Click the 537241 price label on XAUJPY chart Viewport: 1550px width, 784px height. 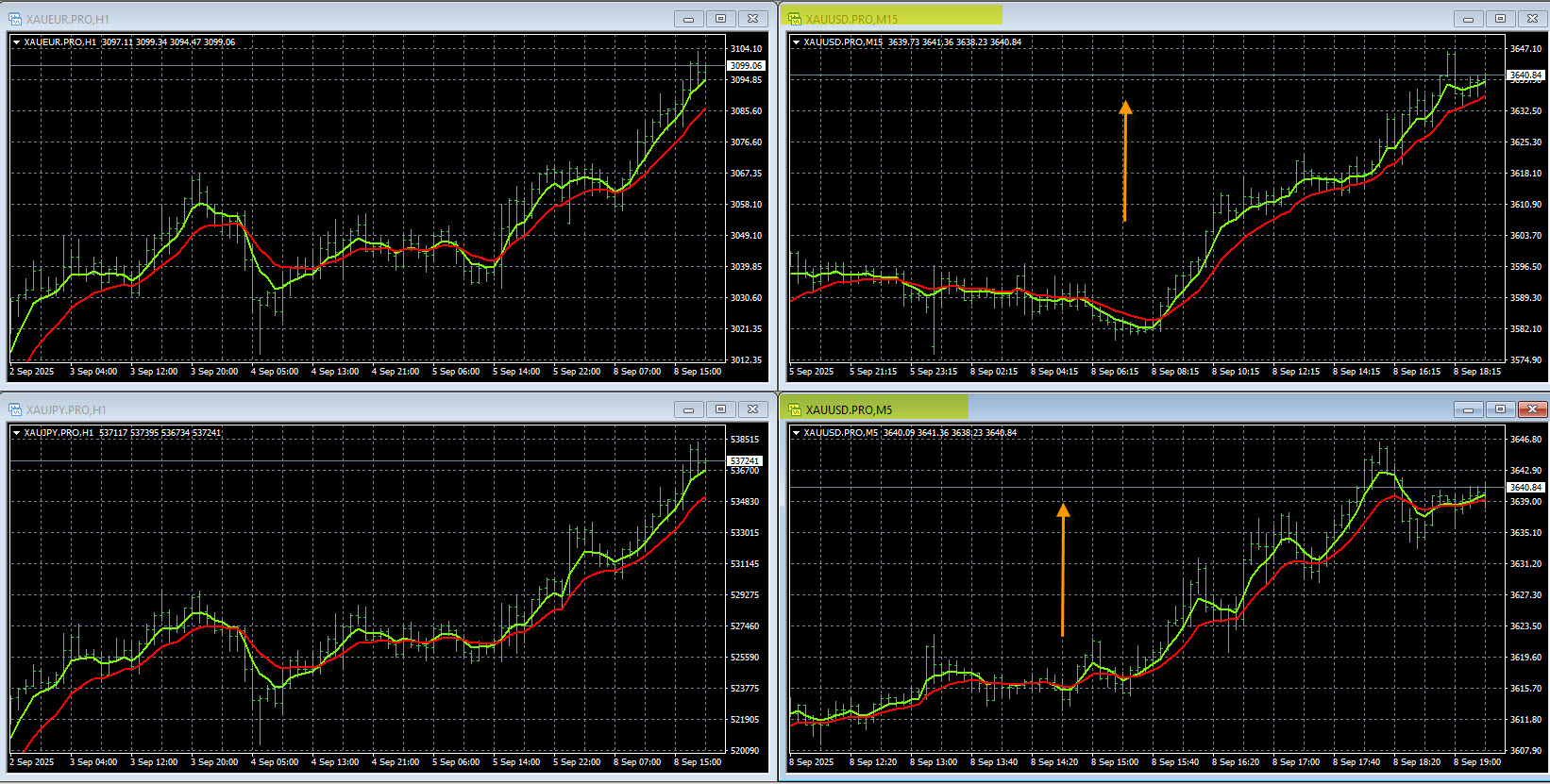click(x=745, y=460)
